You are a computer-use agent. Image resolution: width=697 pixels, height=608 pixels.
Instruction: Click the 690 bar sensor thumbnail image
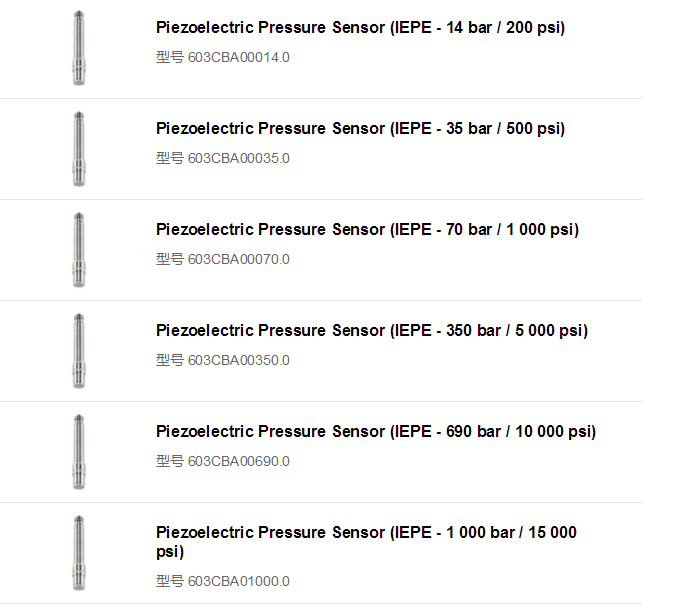(x=79, y=452)
